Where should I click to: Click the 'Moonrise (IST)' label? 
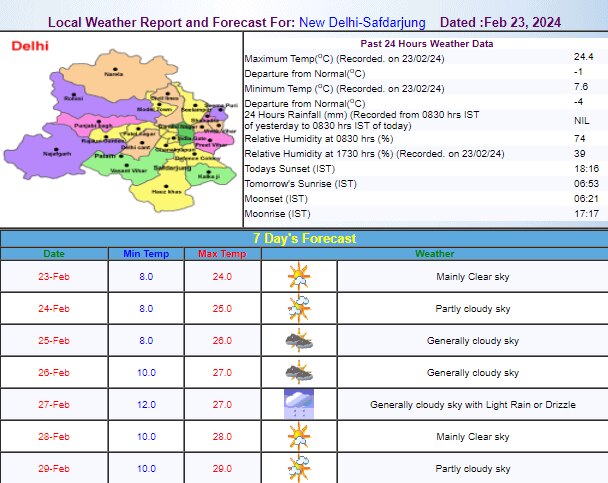277,214
